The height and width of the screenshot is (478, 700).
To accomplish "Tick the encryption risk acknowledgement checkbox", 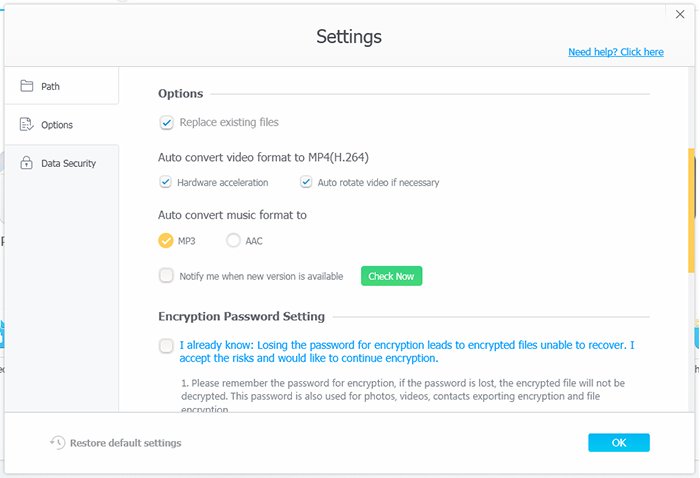I will point(166,345).
